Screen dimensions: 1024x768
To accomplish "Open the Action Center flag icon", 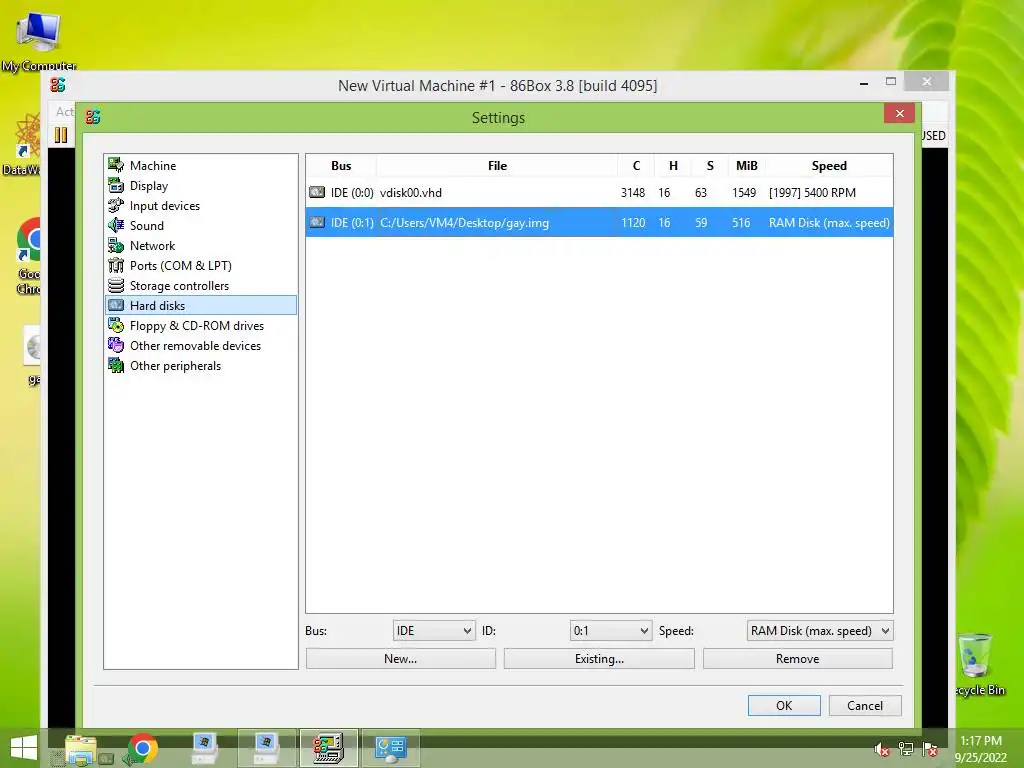I will coord(930,749).
